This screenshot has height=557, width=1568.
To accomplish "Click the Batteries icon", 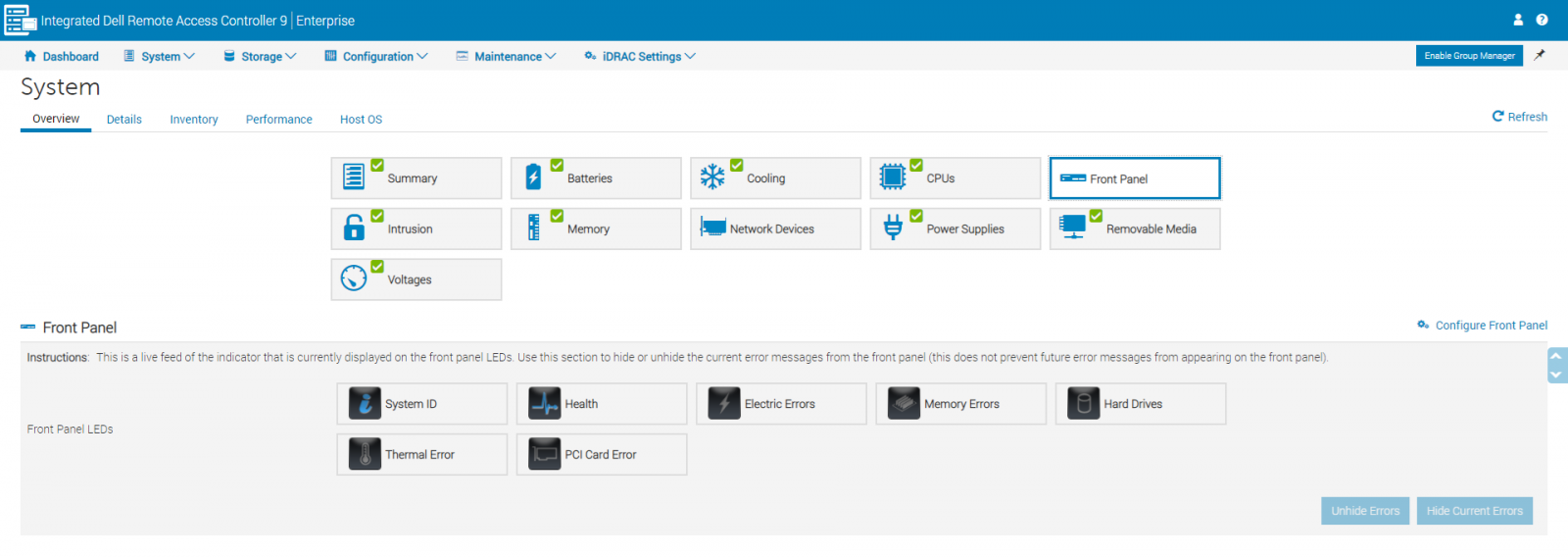I will click(533, 177).
